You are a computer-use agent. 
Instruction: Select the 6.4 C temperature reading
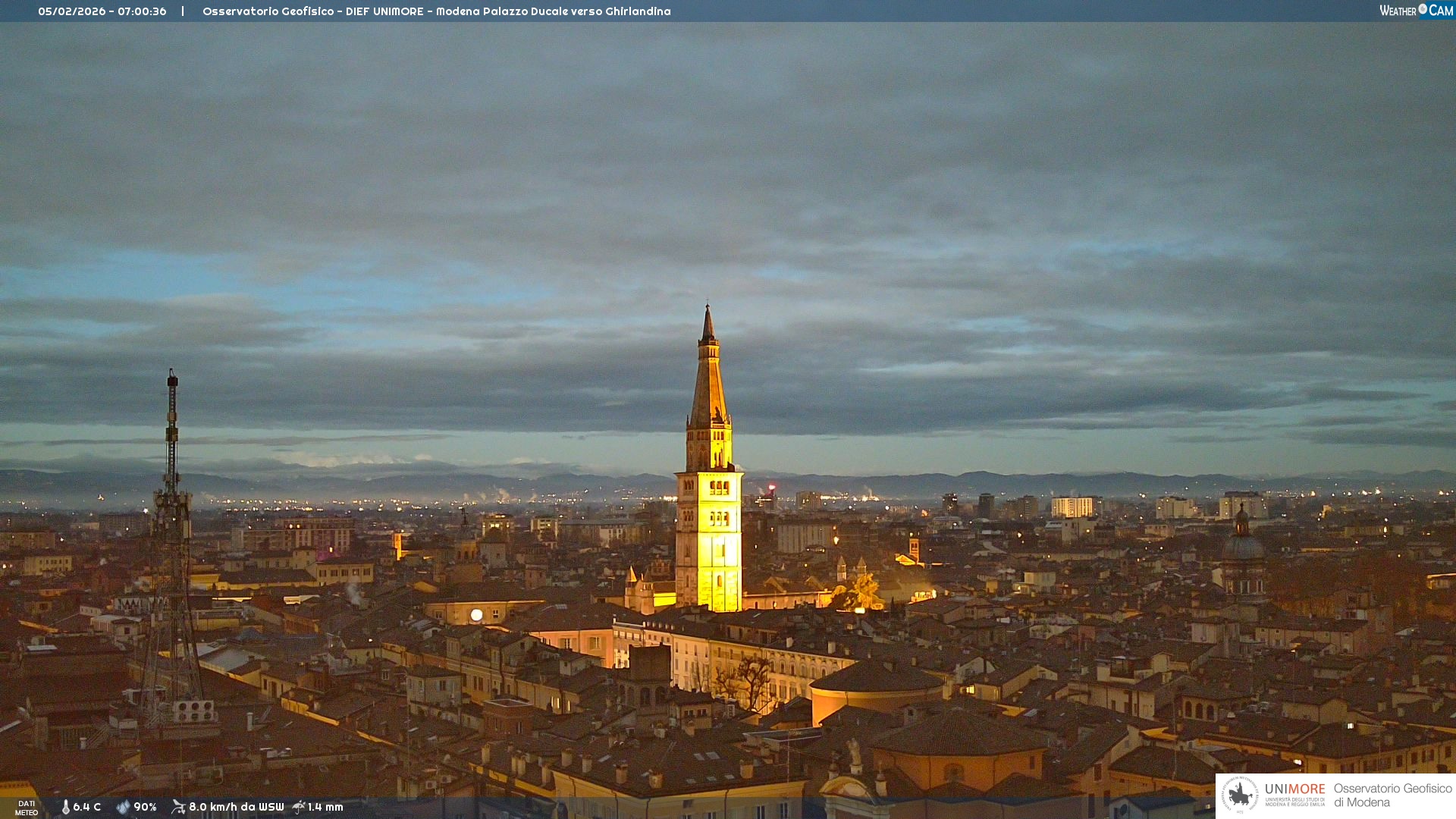coord(86,808)
